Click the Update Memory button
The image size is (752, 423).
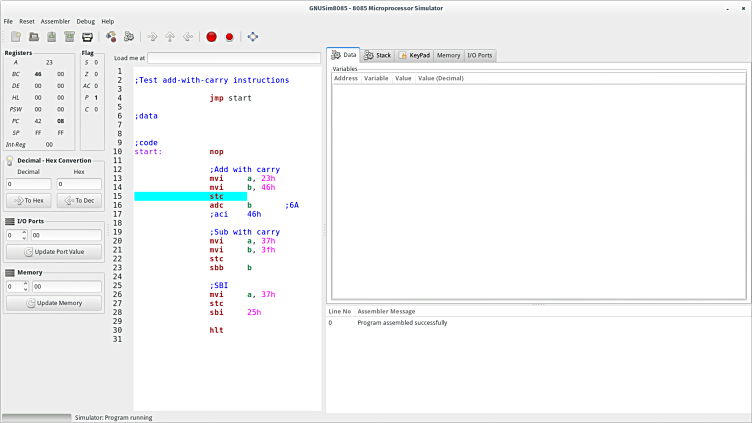click(x=54, y=303)
